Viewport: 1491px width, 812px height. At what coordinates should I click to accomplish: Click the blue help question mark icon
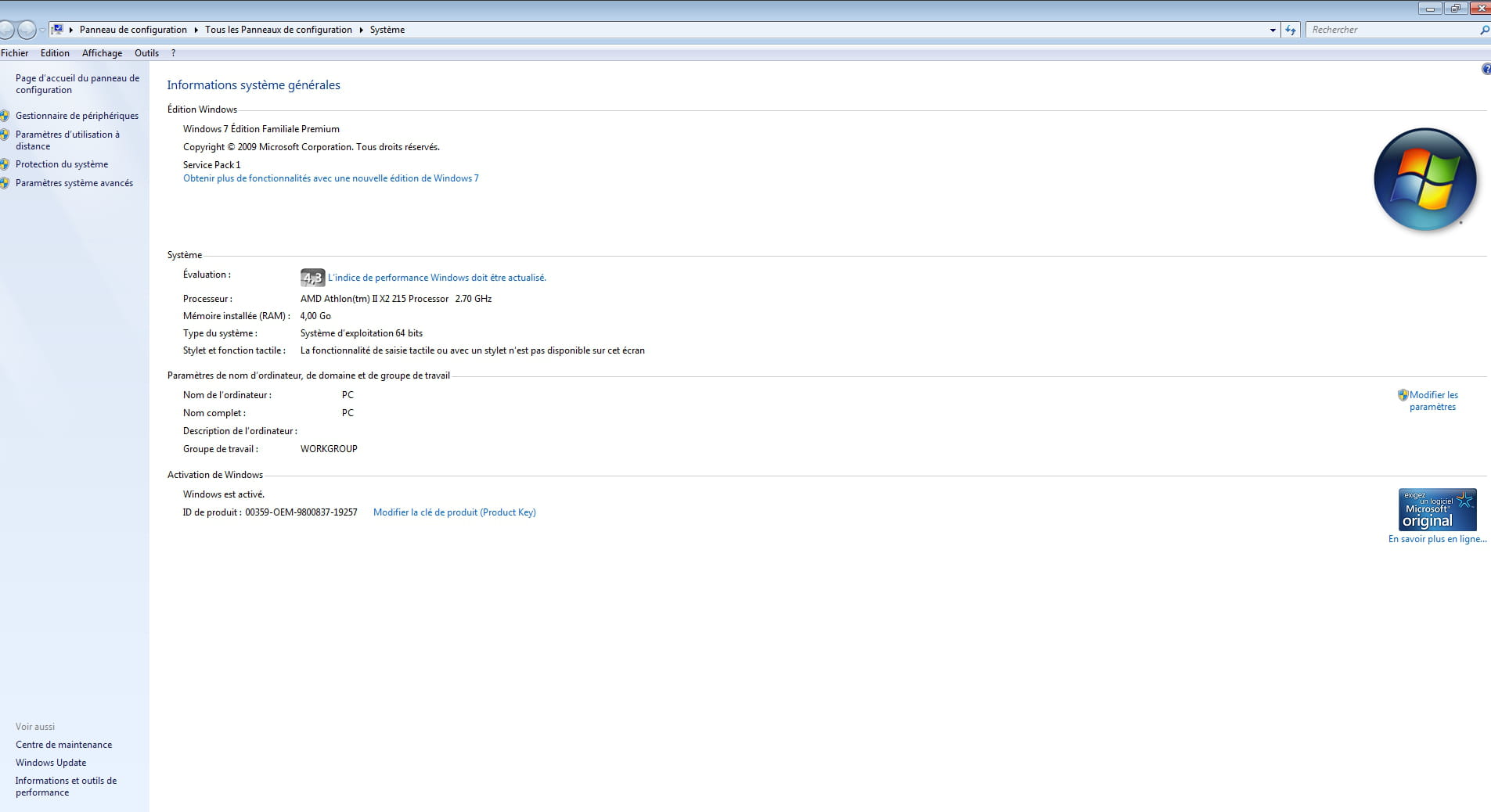tap(1486, 70)
